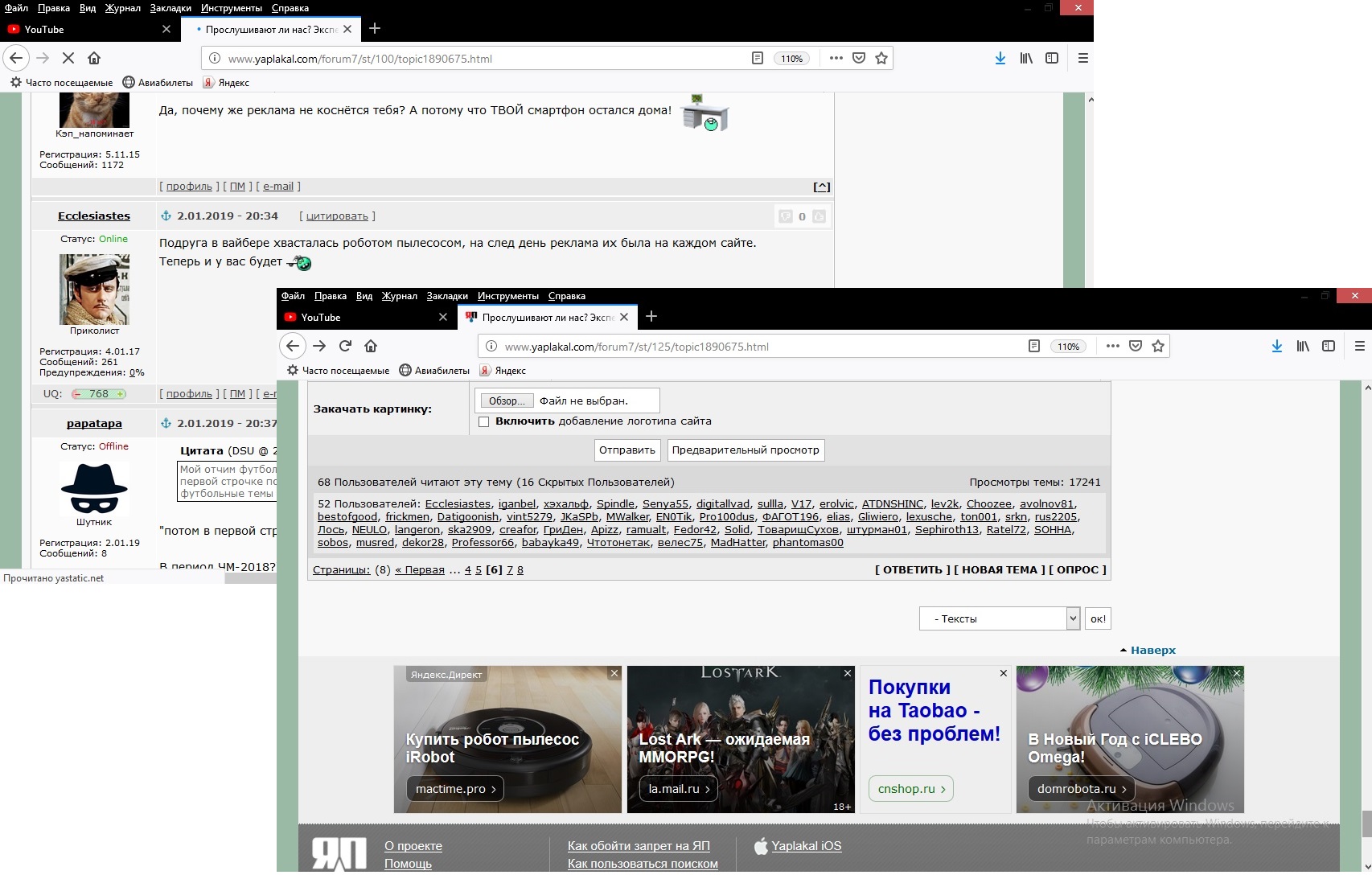
Task: Close the Taobao ad
Action: point(1004,673)
